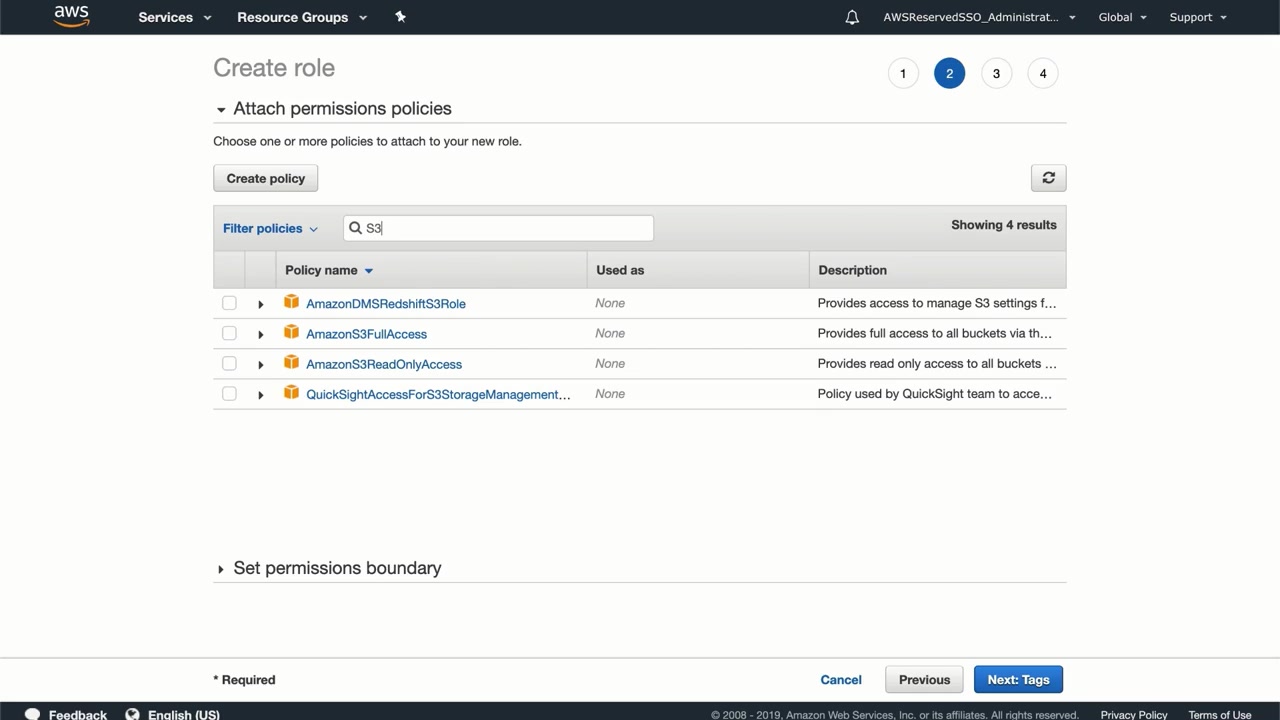Open the Filter policies dropdown
This screenshot has width=1280, height=720.
[x=270, y=228]
